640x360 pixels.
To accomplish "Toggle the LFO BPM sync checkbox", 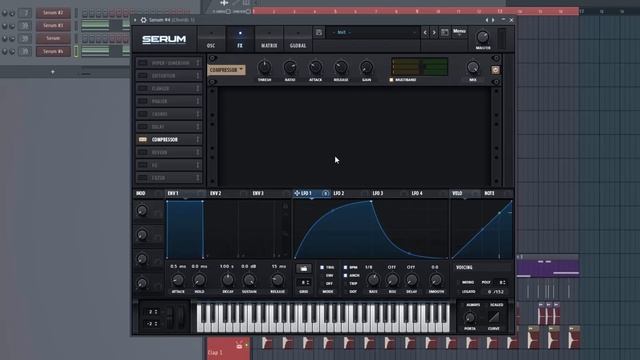I will [x=346, y=267].
